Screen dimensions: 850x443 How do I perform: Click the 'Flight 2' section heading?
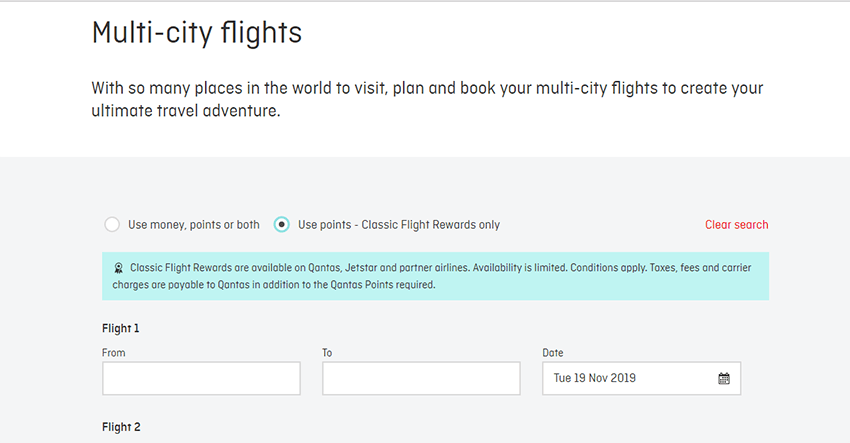tap(121, 427)
